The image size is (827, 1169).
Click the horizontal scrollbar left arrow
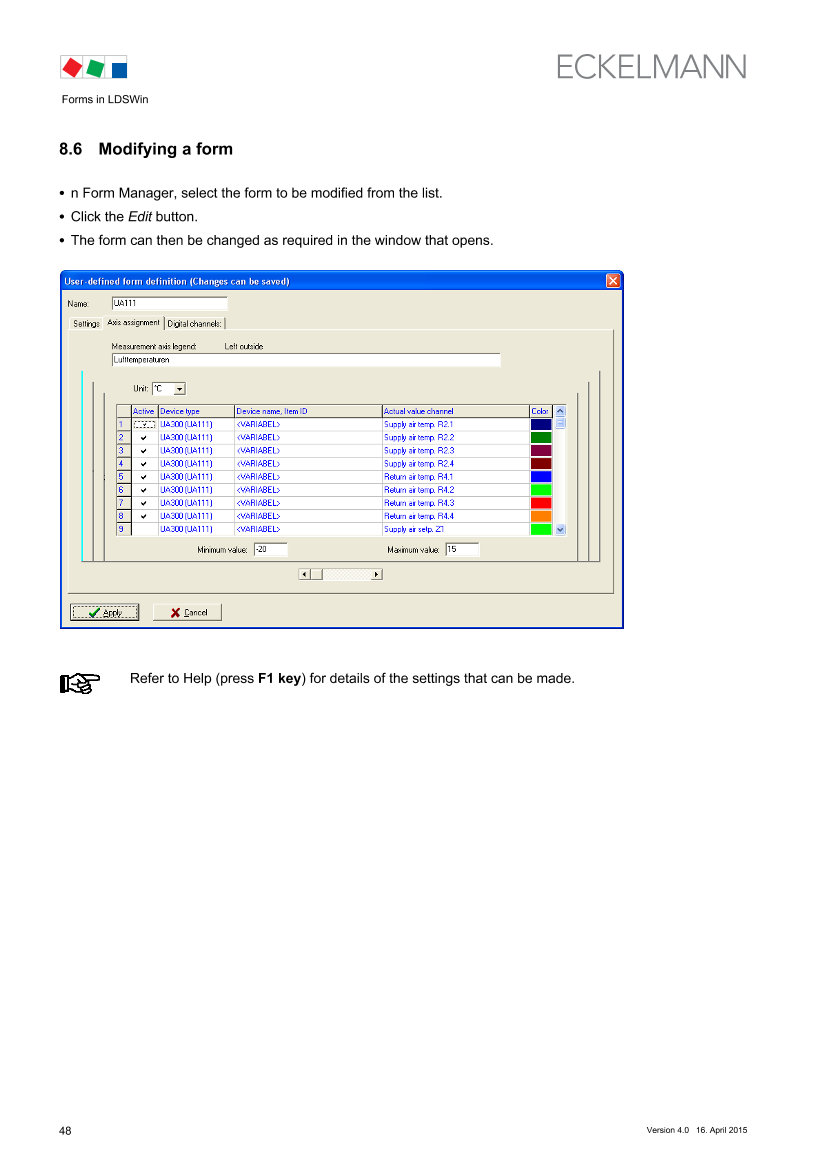pos(303,575)
